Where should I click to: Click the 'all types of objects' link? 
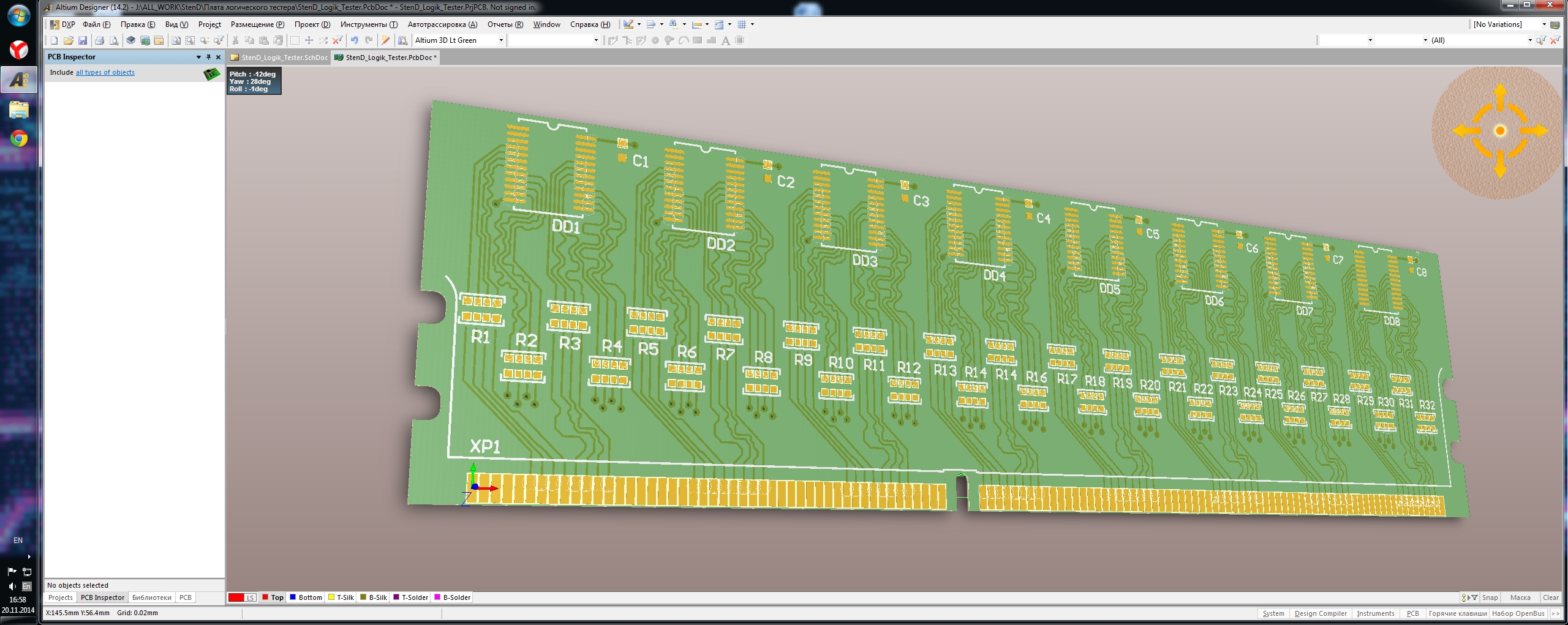click(x=105, y=72)
